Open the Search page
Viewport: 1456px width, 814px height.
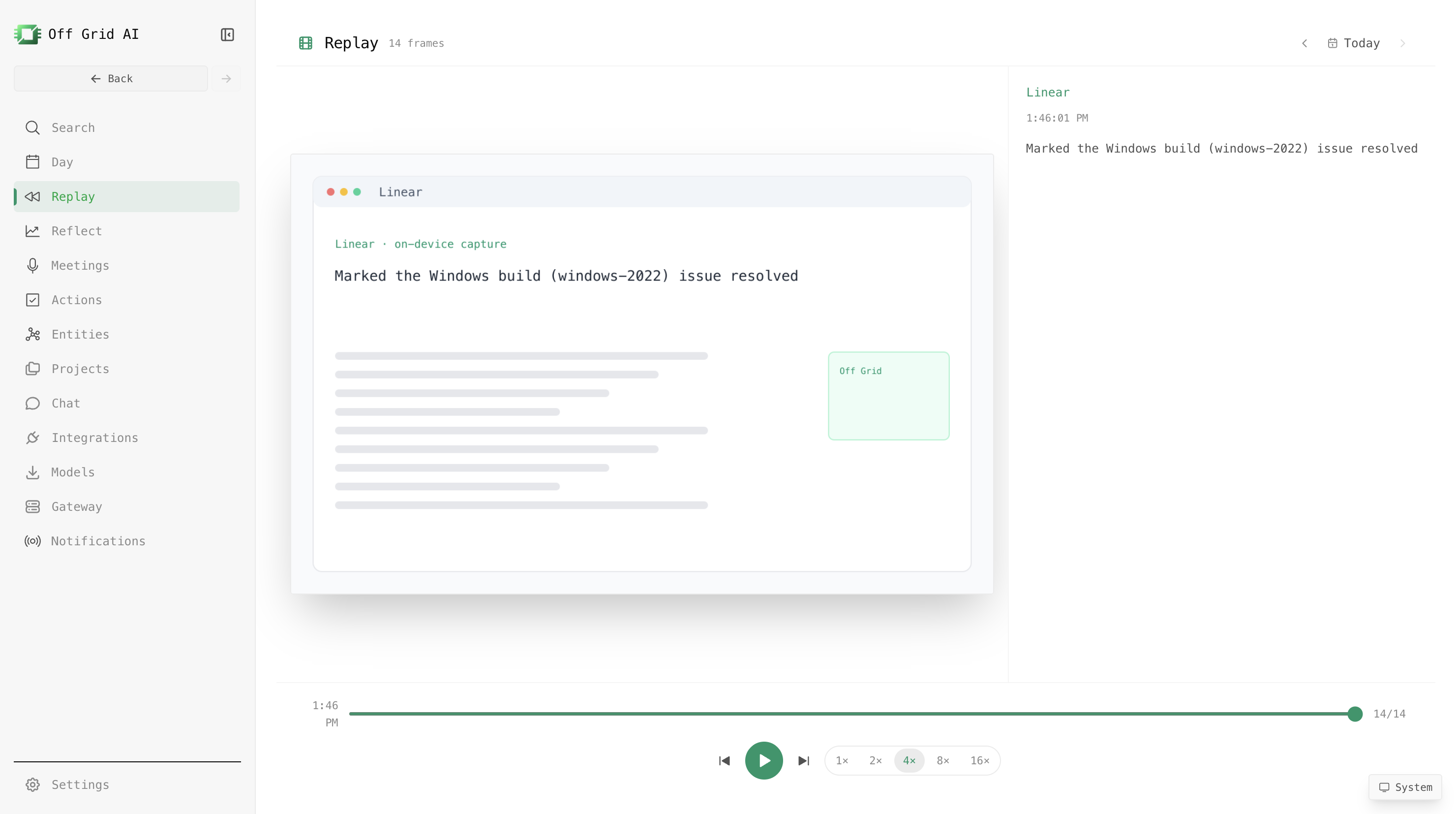click(126, 128)
